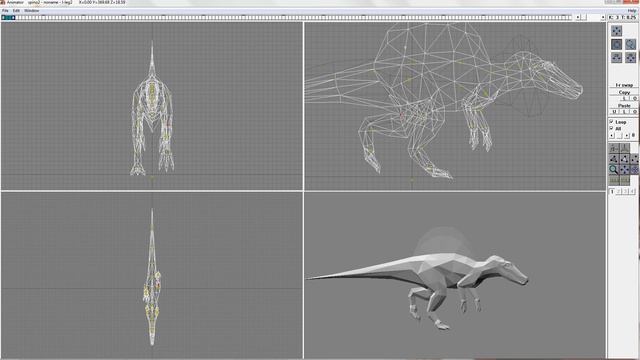Image resolution: width=640 pixels, height=360 pixels.
Task: Click the purple circular icon beside pan
Action: pos(635,169)
